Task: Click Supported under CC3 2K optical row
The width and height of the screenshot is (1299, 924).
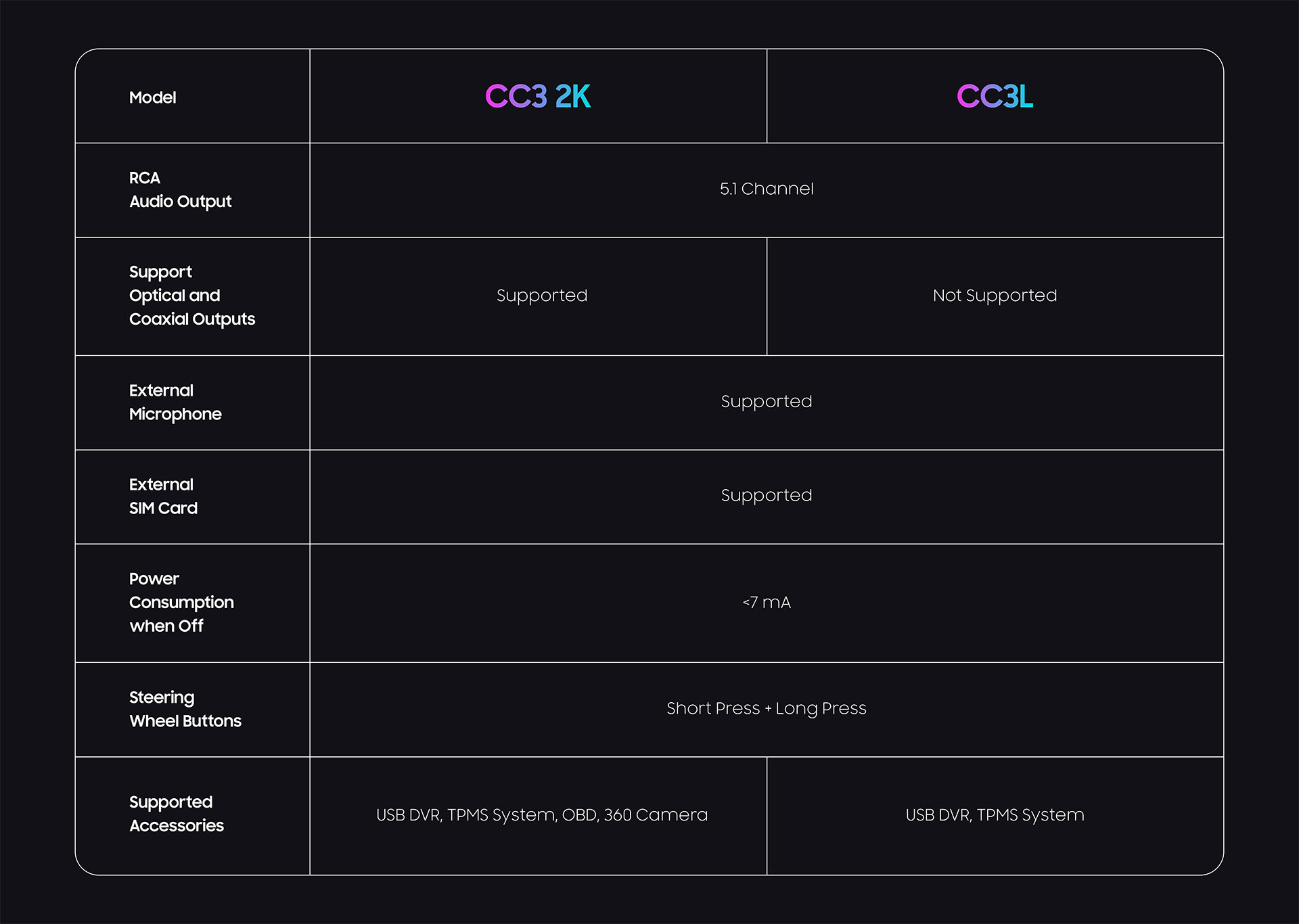Action: coord(542,296)
